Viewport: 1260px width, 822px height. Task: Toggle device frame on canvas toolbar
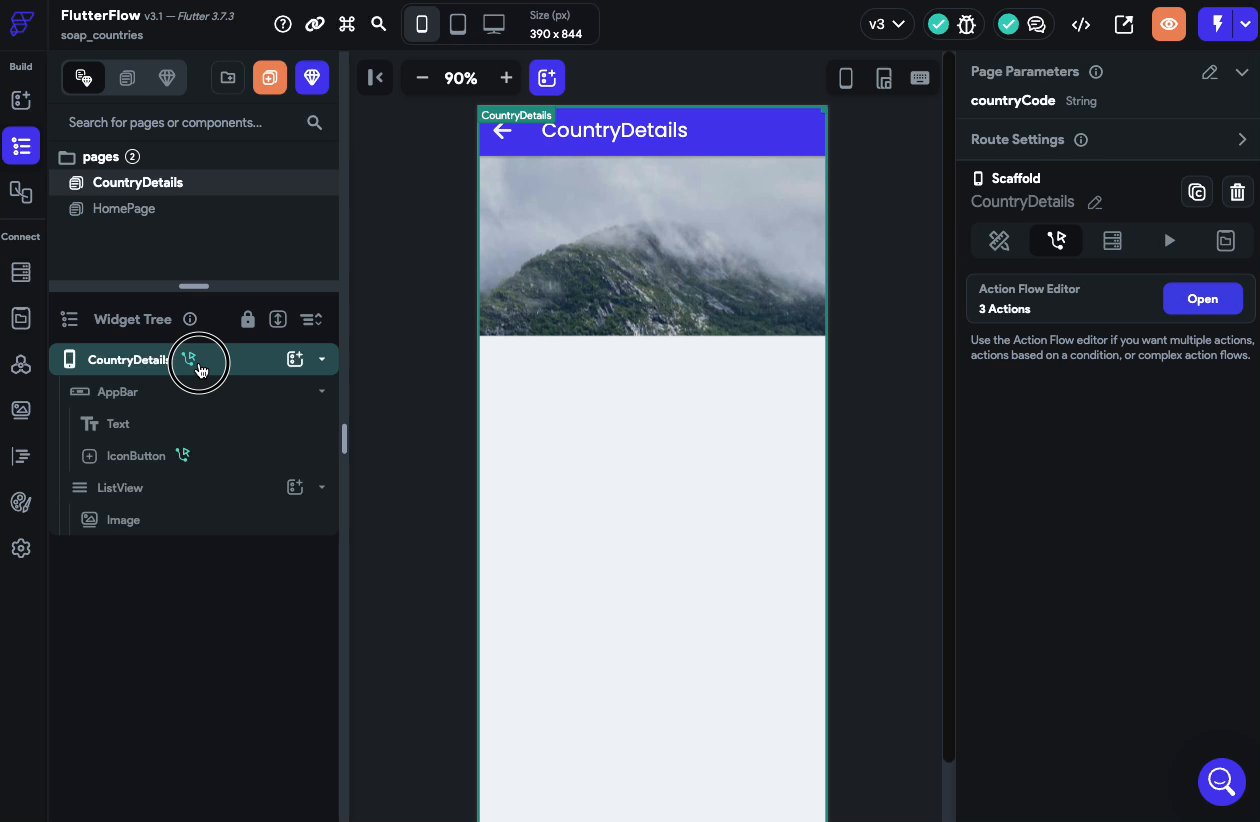[846, 78]
